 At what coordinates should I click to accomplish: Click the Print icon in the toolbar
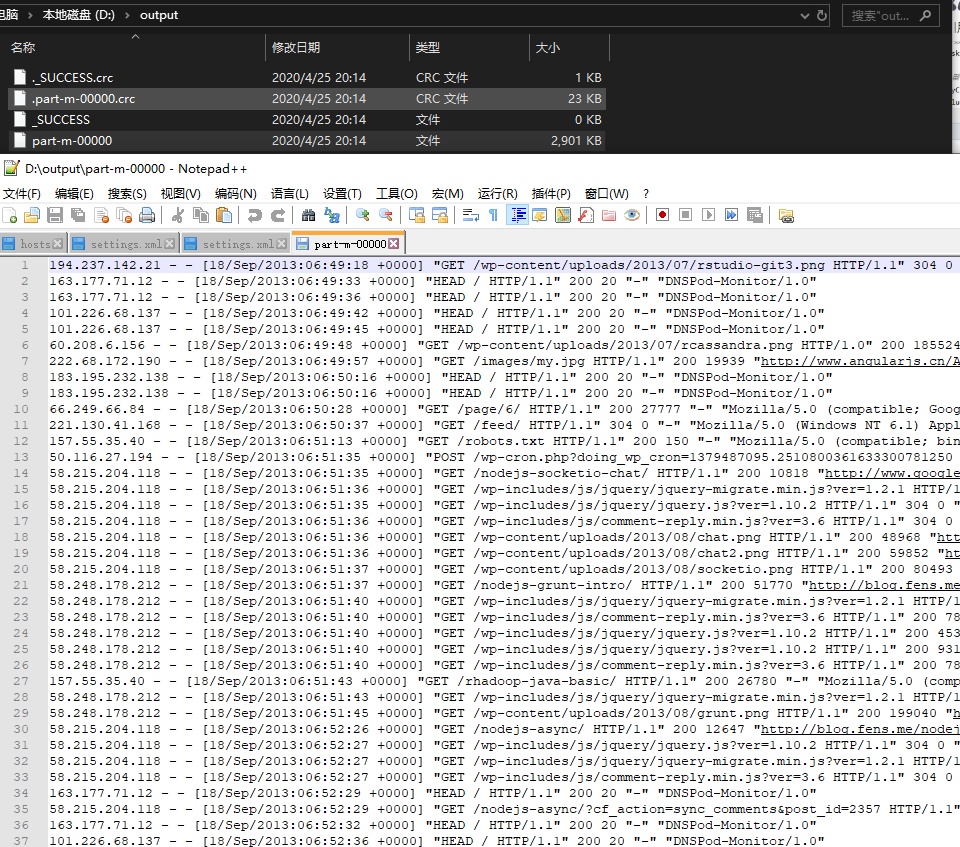(147, 215)
